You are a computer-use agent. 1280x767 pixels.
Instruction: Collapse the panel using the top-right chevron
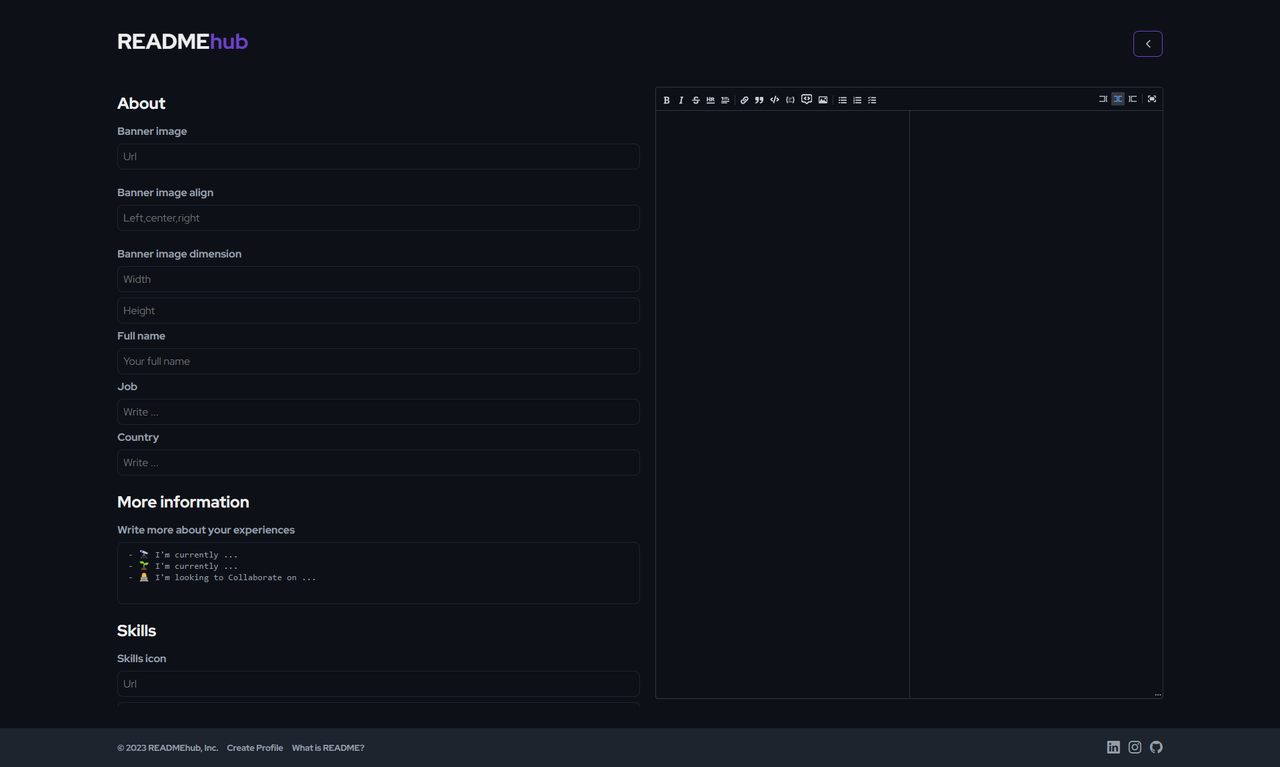[x=1147, y=43]
